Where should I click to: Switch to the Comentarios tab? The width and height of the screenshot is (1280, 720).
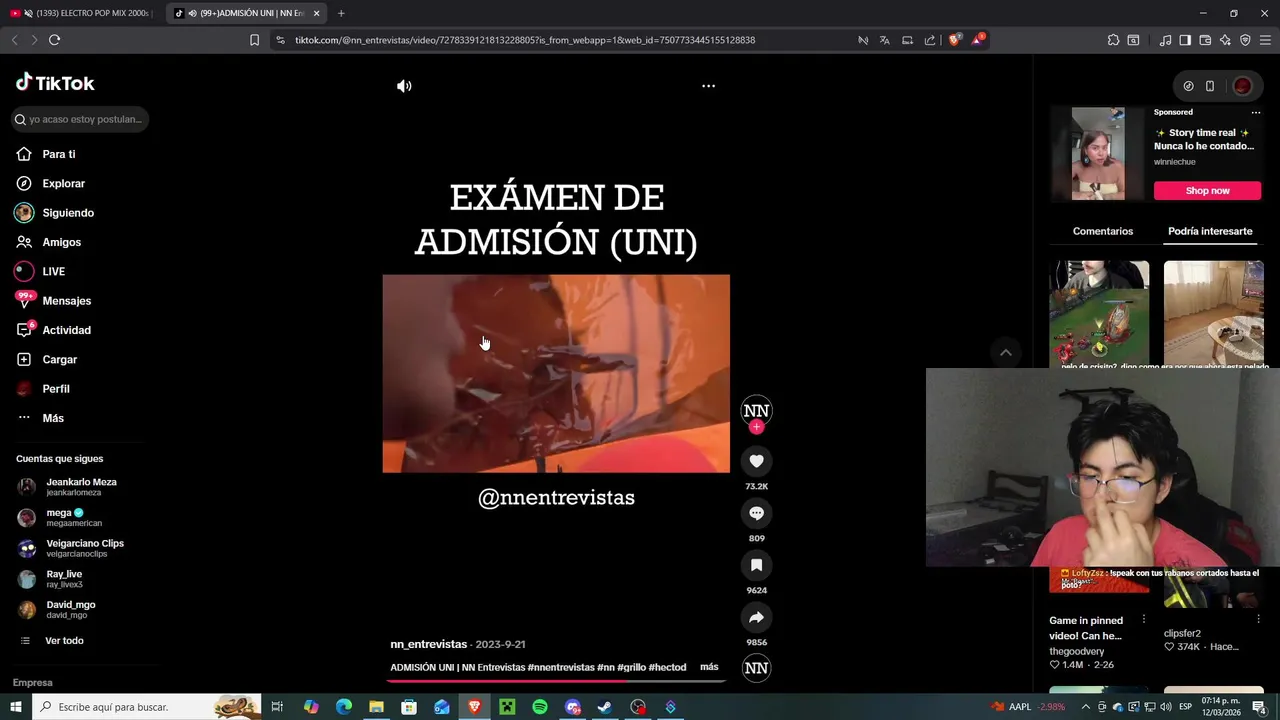(x=1103, y=231)
